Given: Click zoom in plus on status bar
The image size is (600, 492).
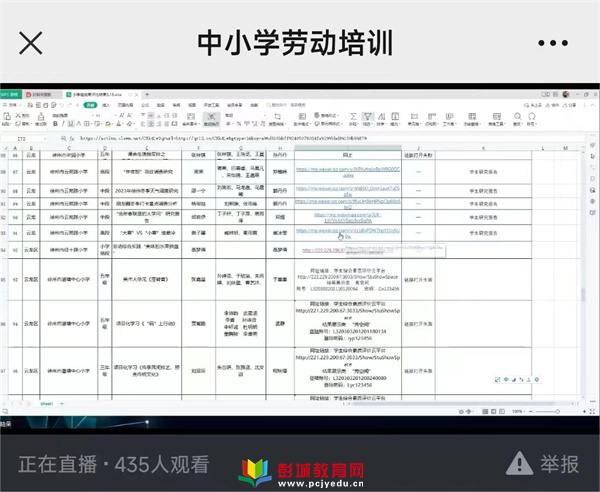Looking at the screenshot, I should pos(584,411).
